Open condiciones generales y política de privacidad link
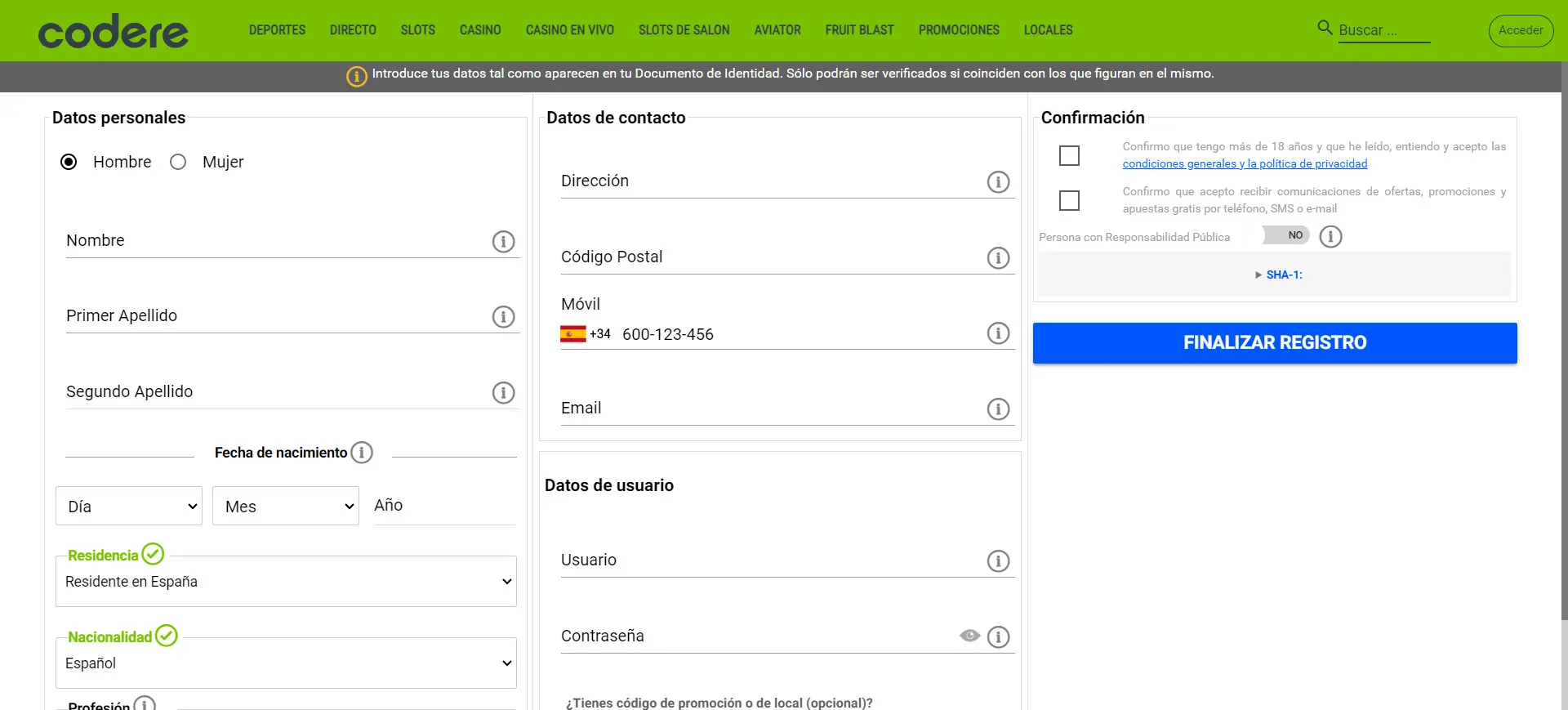Image resolution: width=1568 pixels, height=710 pixels. tap(1244, 164)
